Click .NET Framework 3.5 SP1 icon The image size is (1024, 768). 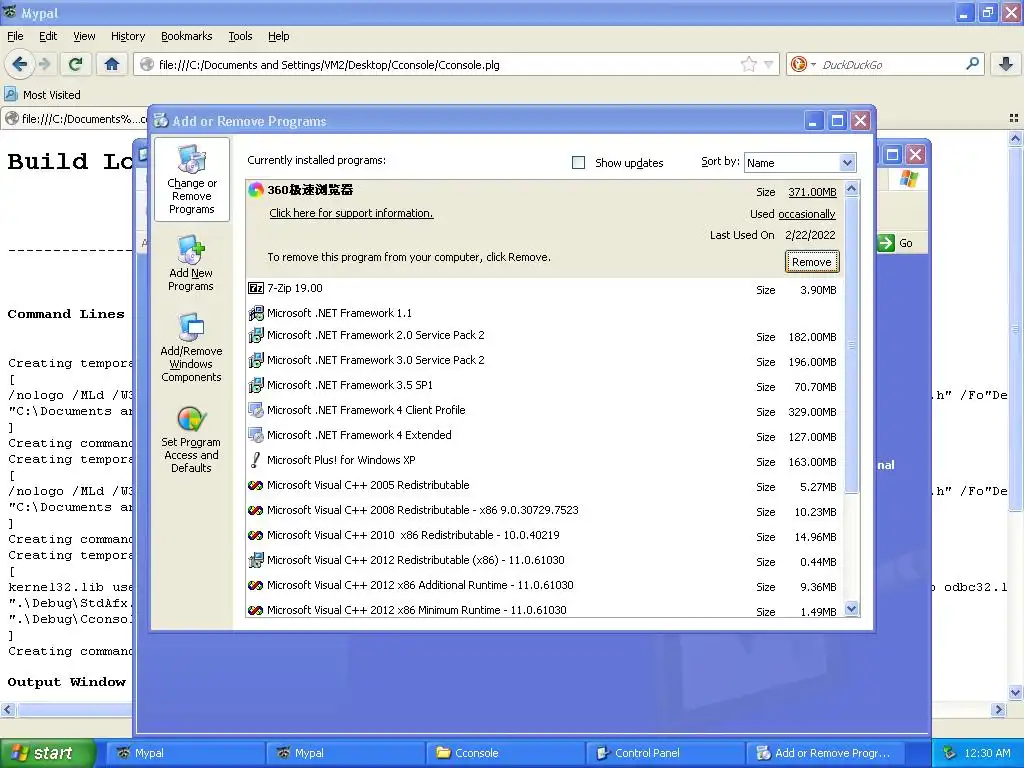[x=256, y=385]
